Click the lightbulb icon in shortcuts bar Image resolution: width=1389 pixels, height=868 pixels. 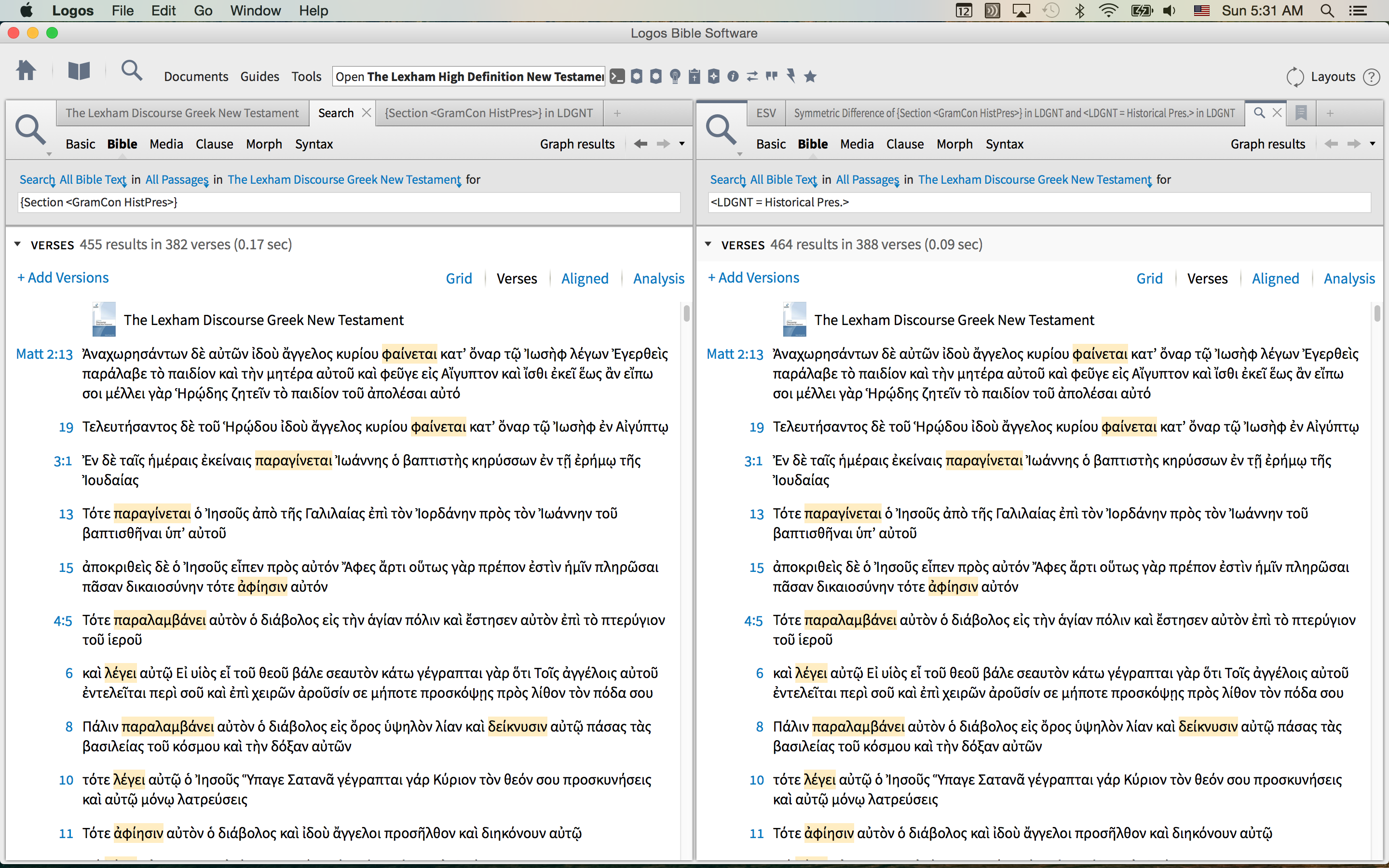point(675,76)
